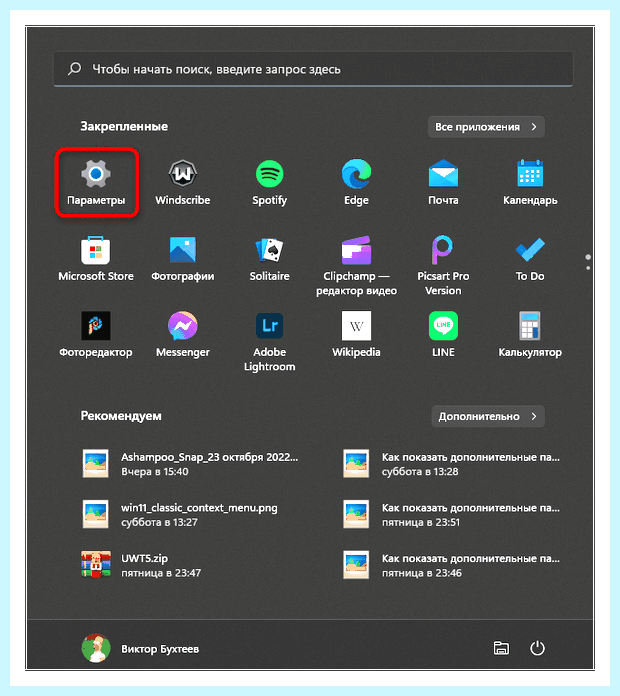
Task: Launch the LINE app
Action: (443, 335)
